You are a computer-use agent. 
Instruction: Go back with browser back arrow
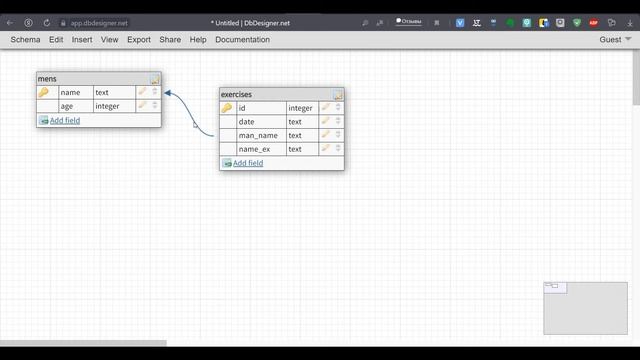[10, 23]
